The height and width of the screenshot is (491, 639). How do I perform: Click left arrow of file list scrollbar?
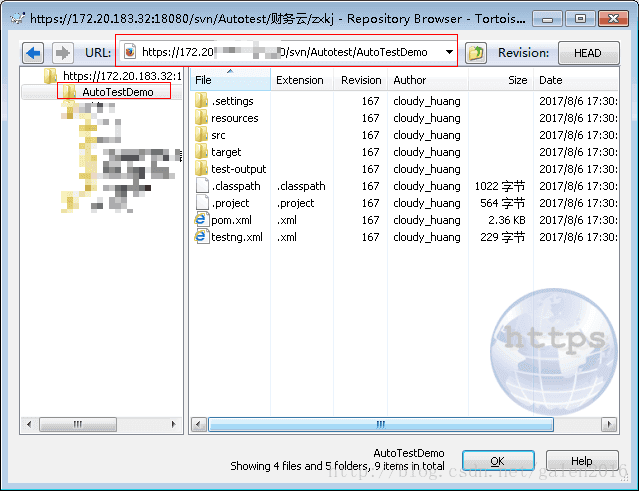[x=198, y=424]
